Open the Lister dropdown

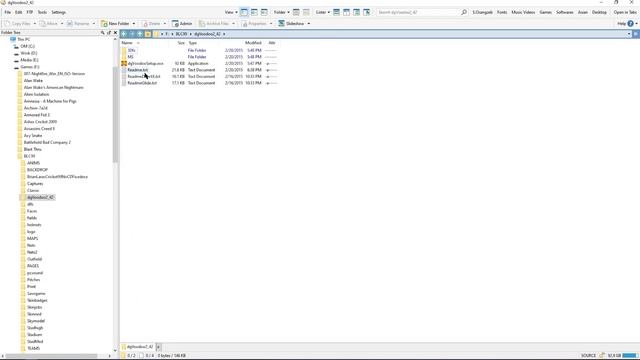[323, 12]
